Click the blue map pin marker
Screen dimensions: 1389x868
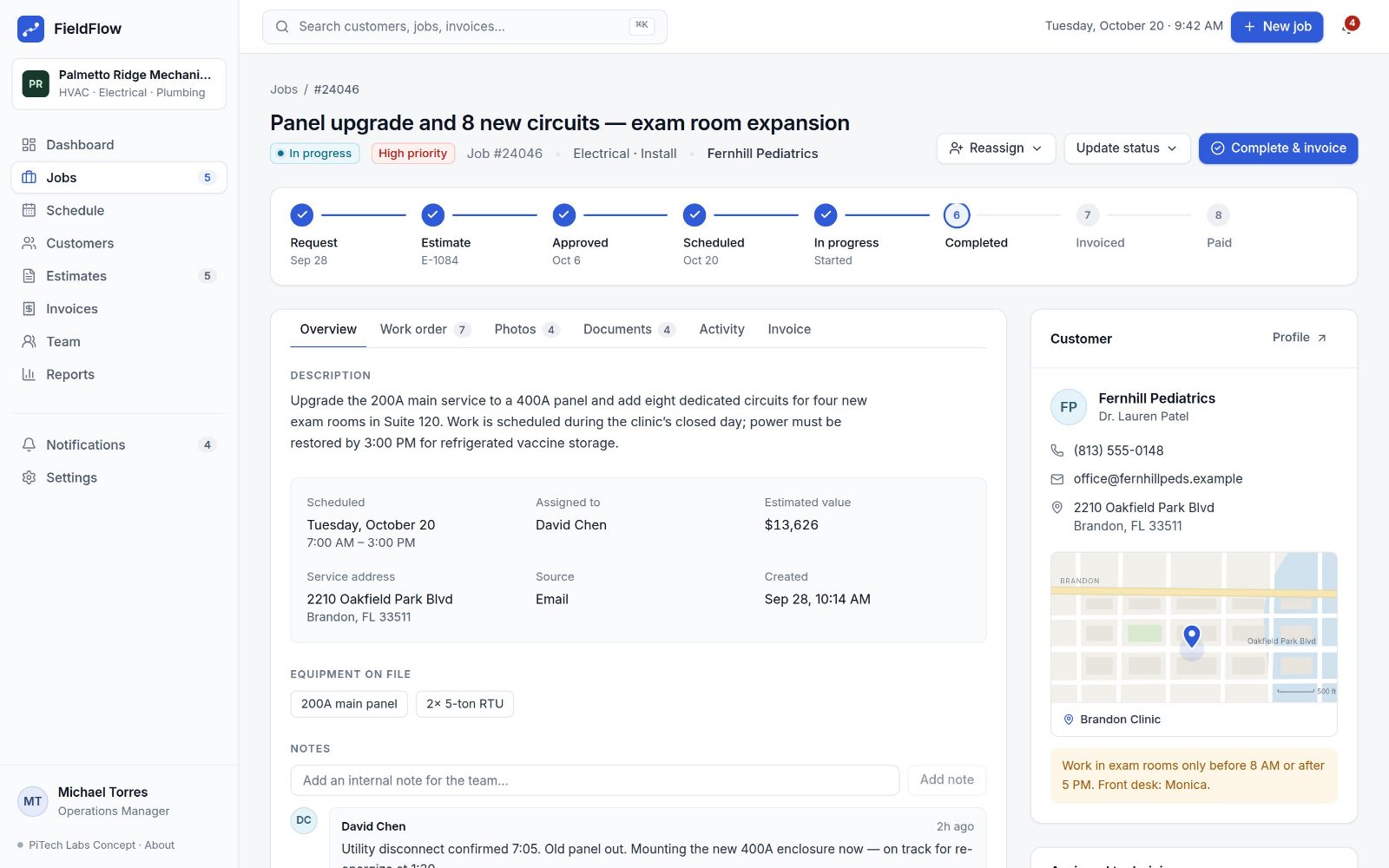coord(1192,637)
